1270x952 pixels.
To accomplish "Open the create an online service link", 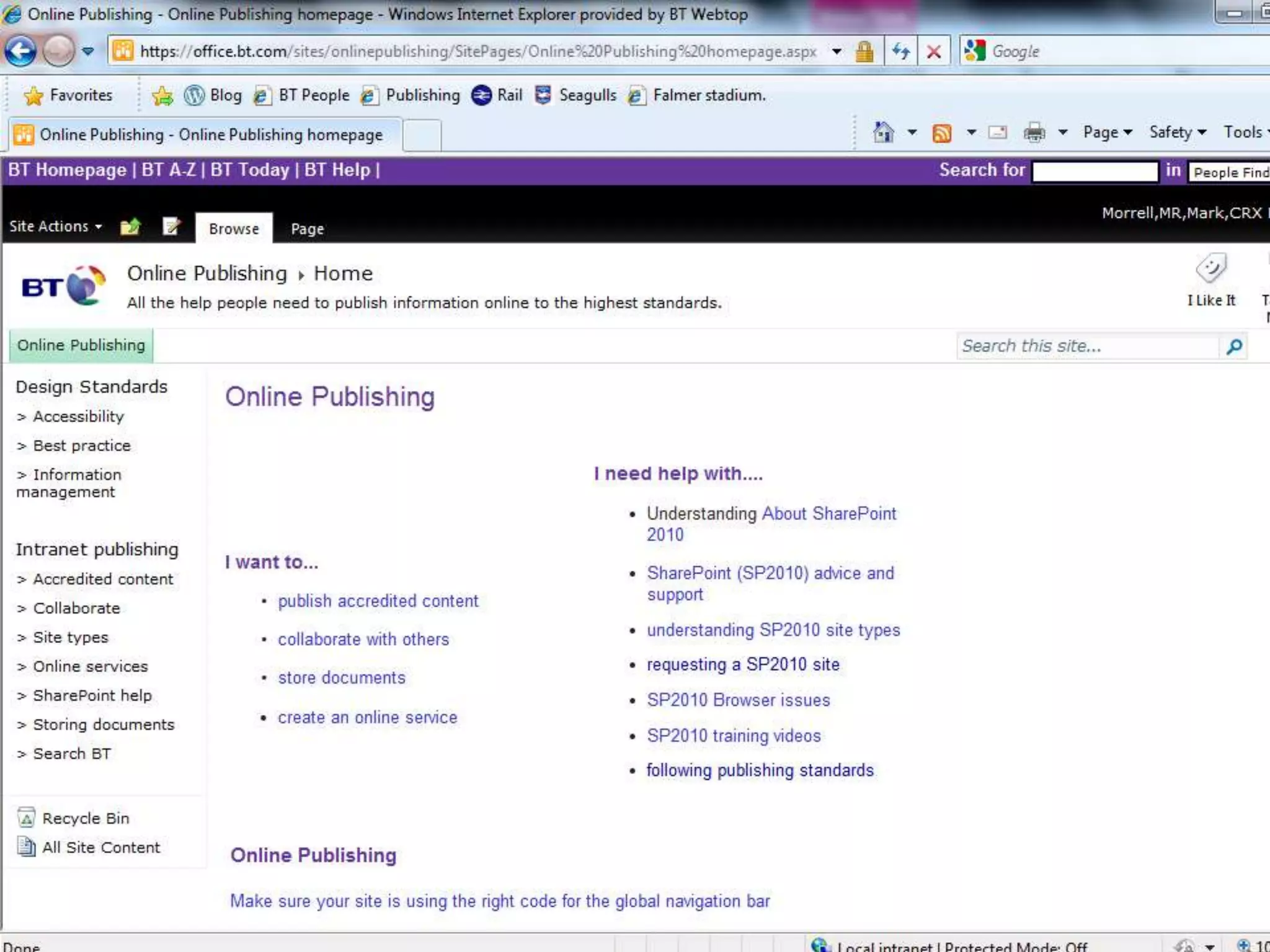I will [368, 718].
